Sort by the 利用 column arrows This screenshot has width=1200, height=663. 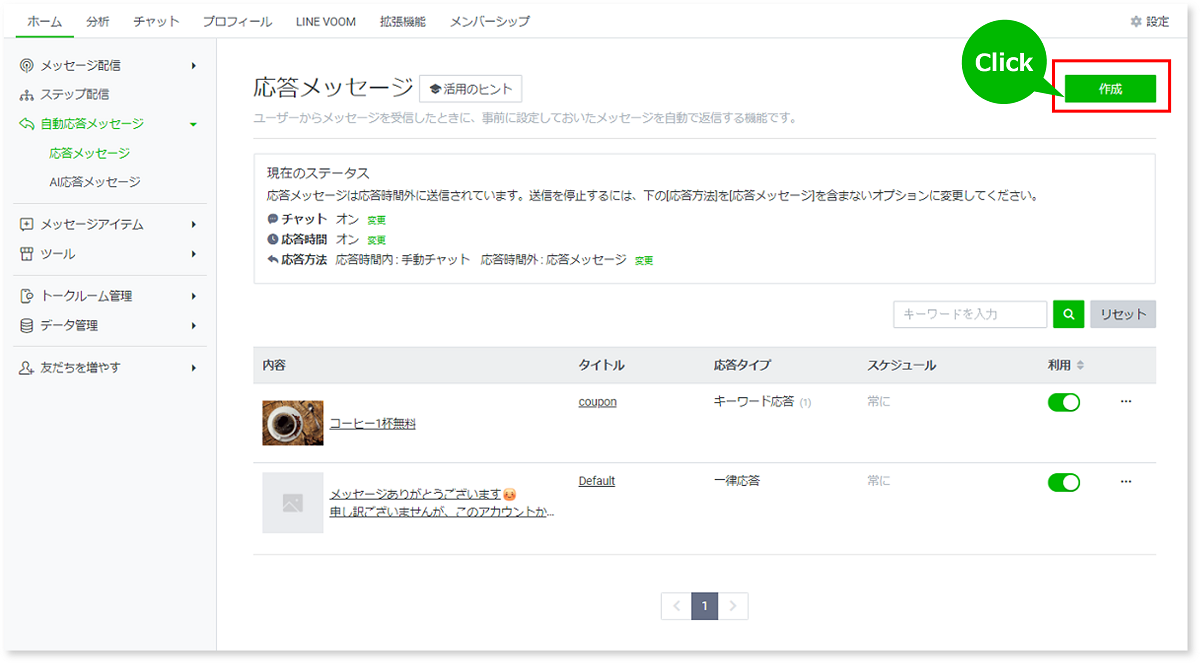pos(1080,366)
